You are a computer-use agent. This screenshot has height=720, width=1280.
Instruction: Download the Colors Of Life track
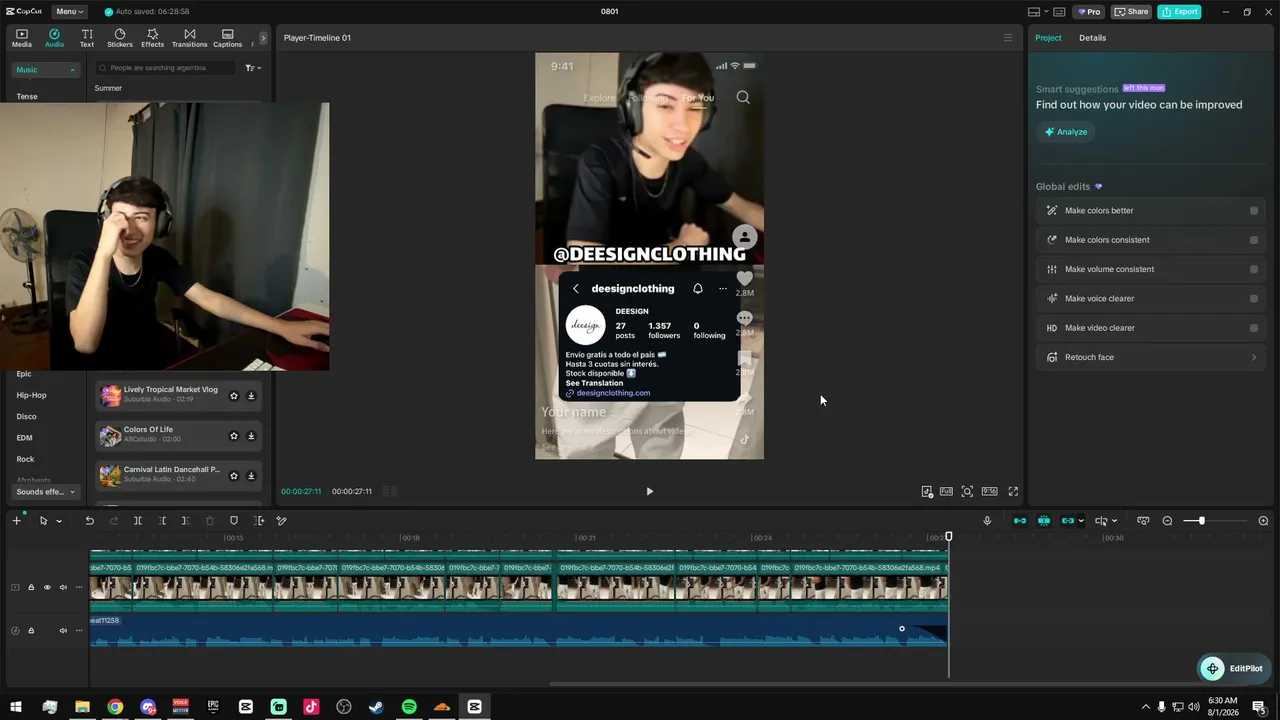251,436
